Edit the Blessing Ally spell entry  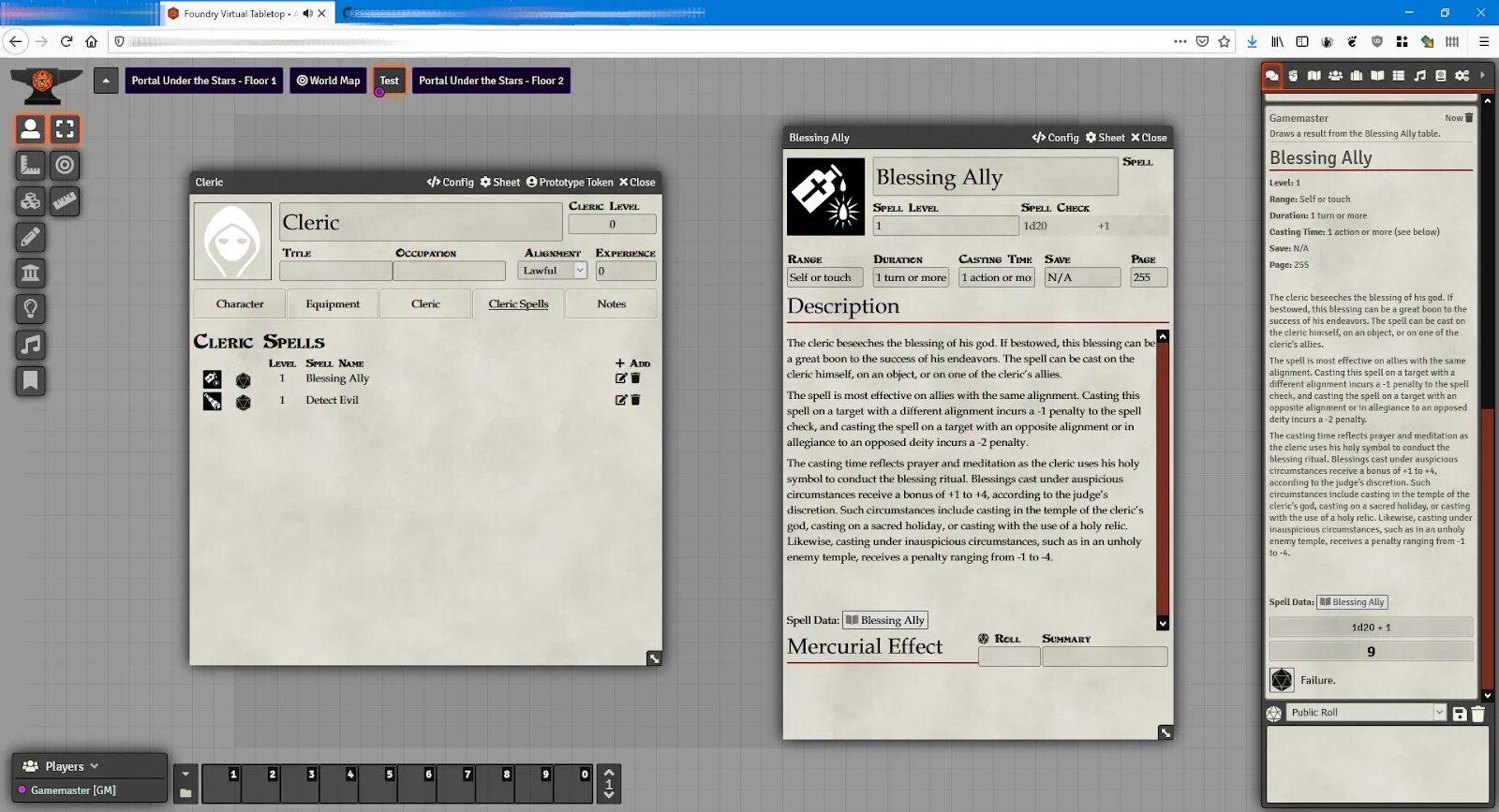(620, 378)
